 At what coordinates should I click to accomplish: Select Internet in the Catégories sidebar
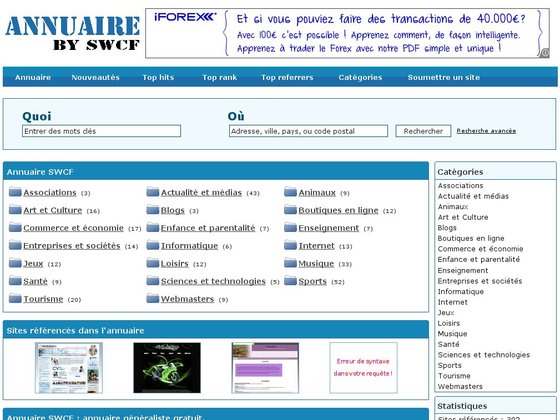pos(452,302)
